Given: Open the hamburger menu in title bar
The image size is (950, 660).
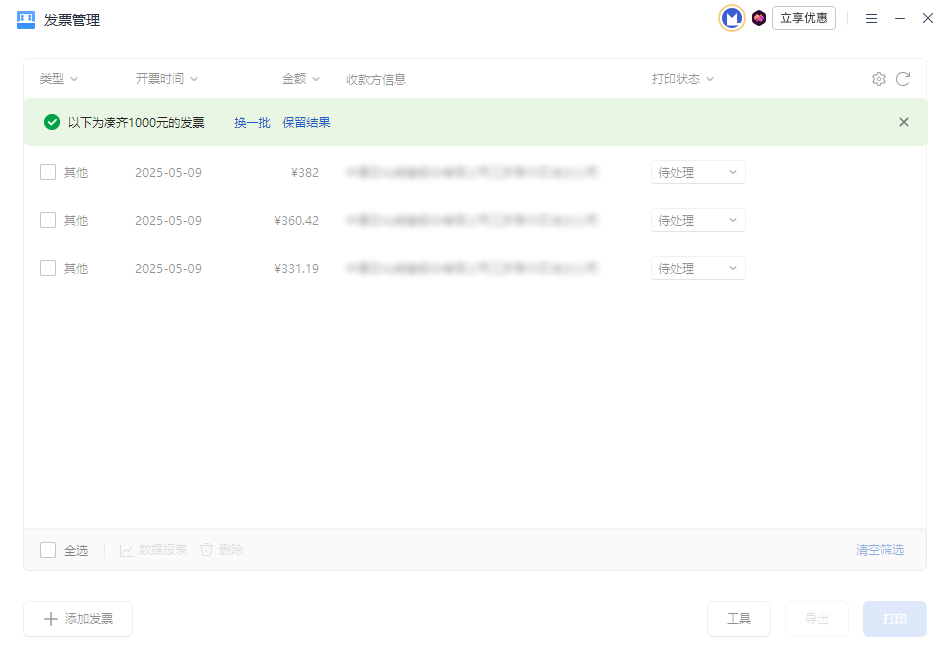Looking at the screenshot, I should click(x=871, y=19).
